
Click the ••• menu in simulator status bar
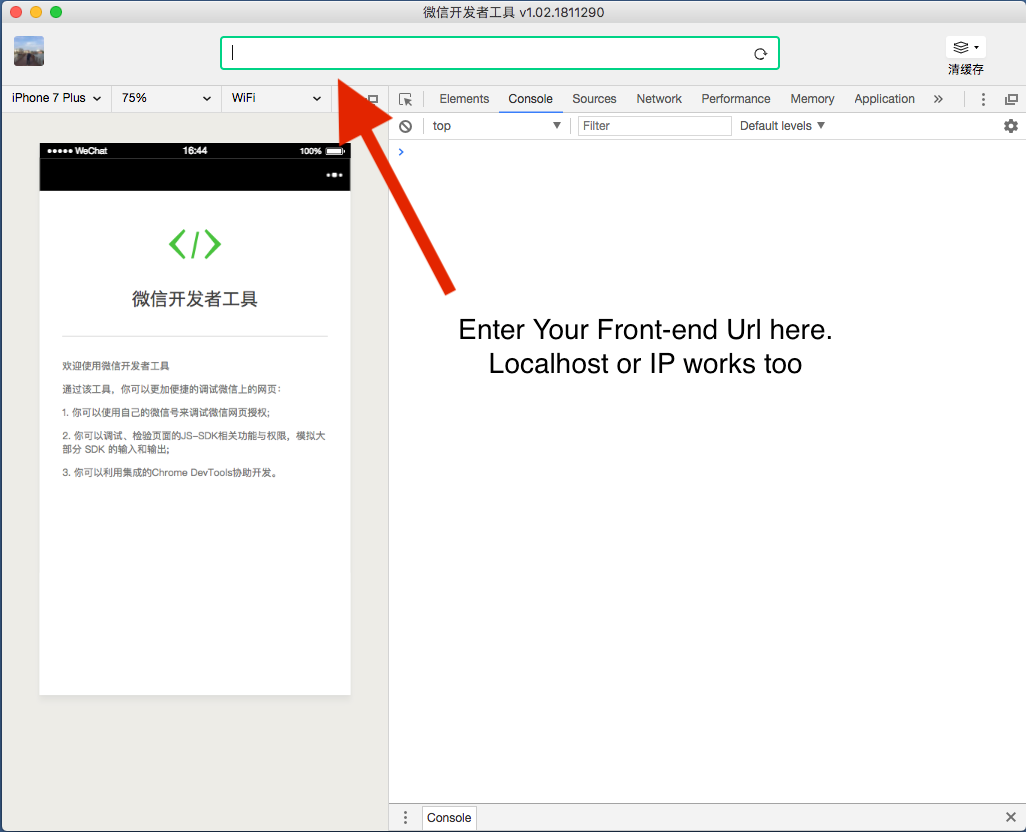click(x=333, y=174)
